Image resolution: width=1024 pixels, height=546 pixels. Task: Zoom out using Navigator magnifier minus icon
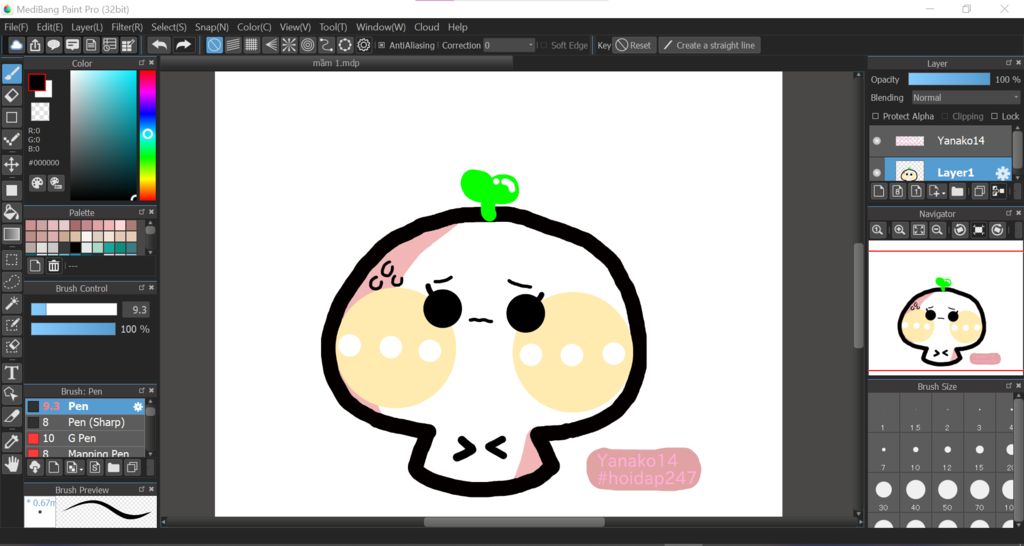937,230
